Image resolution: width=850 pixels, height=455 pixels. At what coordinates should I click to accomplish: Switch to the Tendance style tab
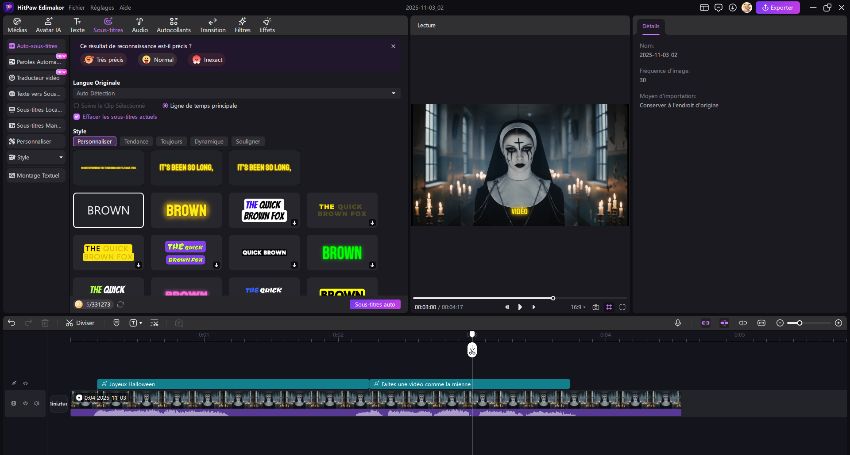(x=135, y=142)
